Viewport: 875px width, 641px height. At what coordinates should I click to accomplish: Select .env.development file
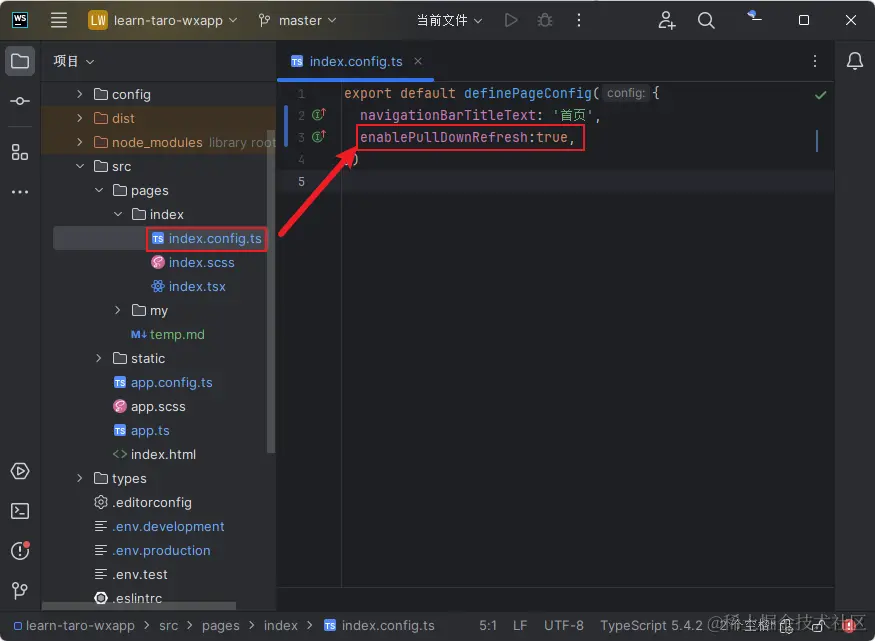[x=160, y=526]
